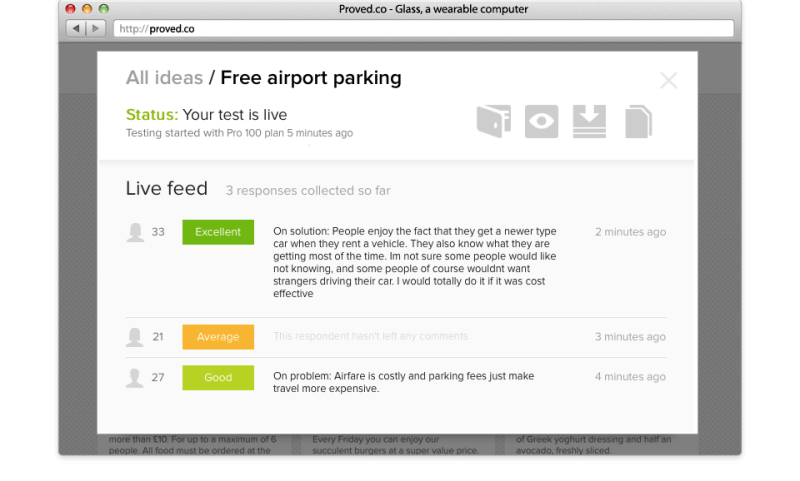Click the green Excellent rating badge

pyautogui.click(x=218, y=232)
